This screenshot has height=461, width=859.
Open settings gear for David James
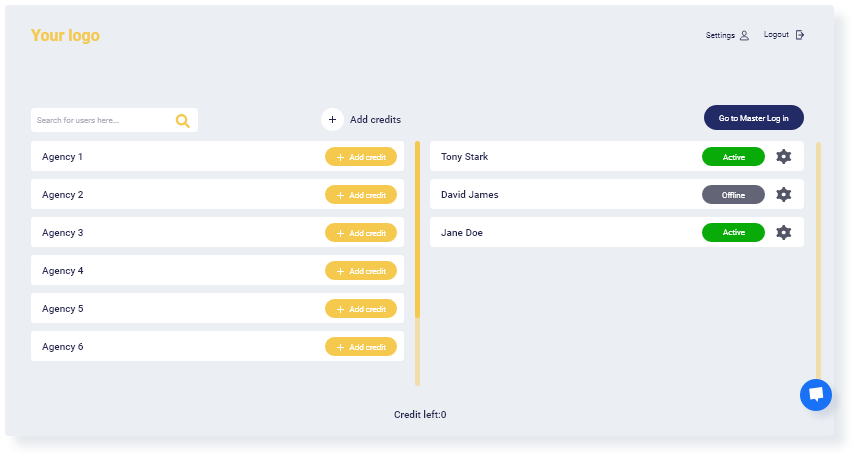[783, 194]
